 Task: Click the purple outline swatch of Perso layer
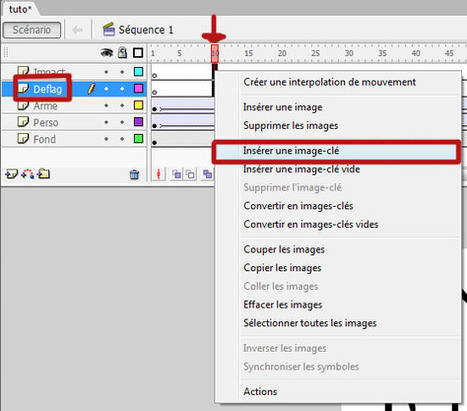[x=138, y=122]
